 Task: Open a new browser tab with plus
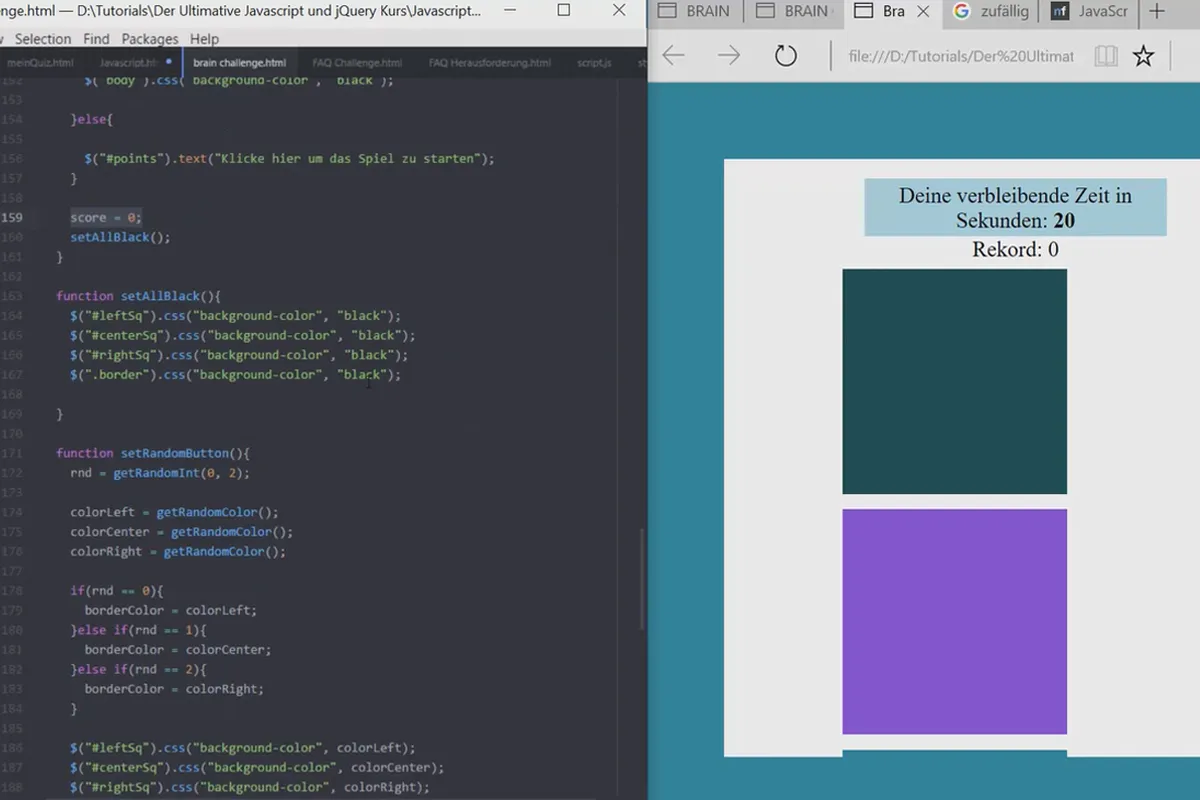click(x=1157, y=12)
